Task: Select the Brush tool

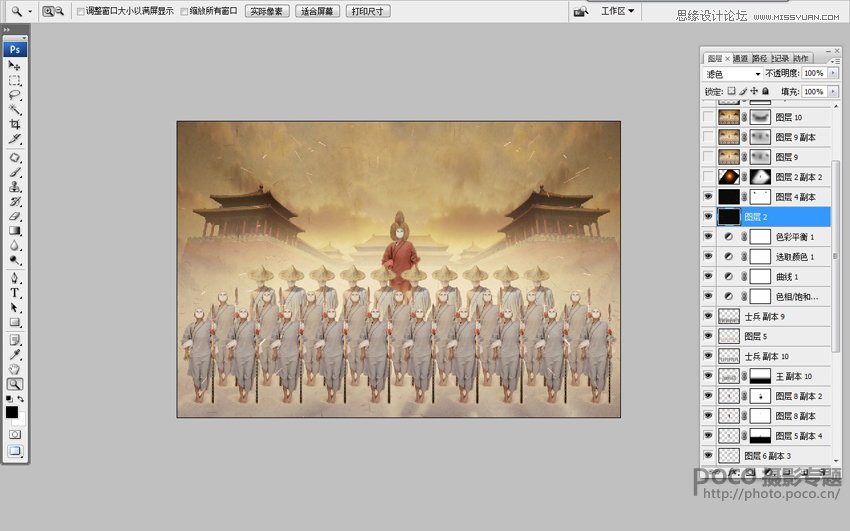Action: 15,172
